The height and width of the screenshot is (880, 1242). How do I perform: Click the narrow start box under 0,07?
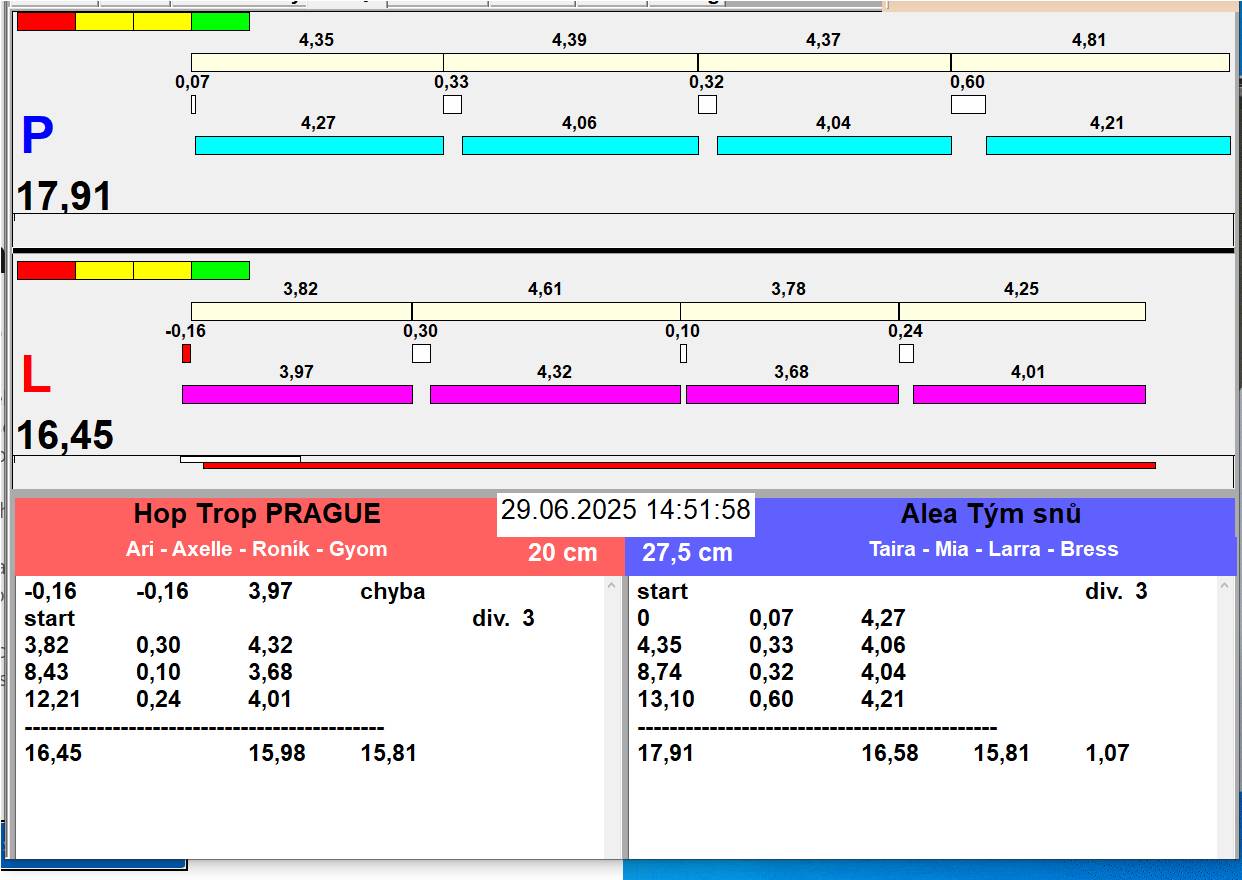(193, 104)
